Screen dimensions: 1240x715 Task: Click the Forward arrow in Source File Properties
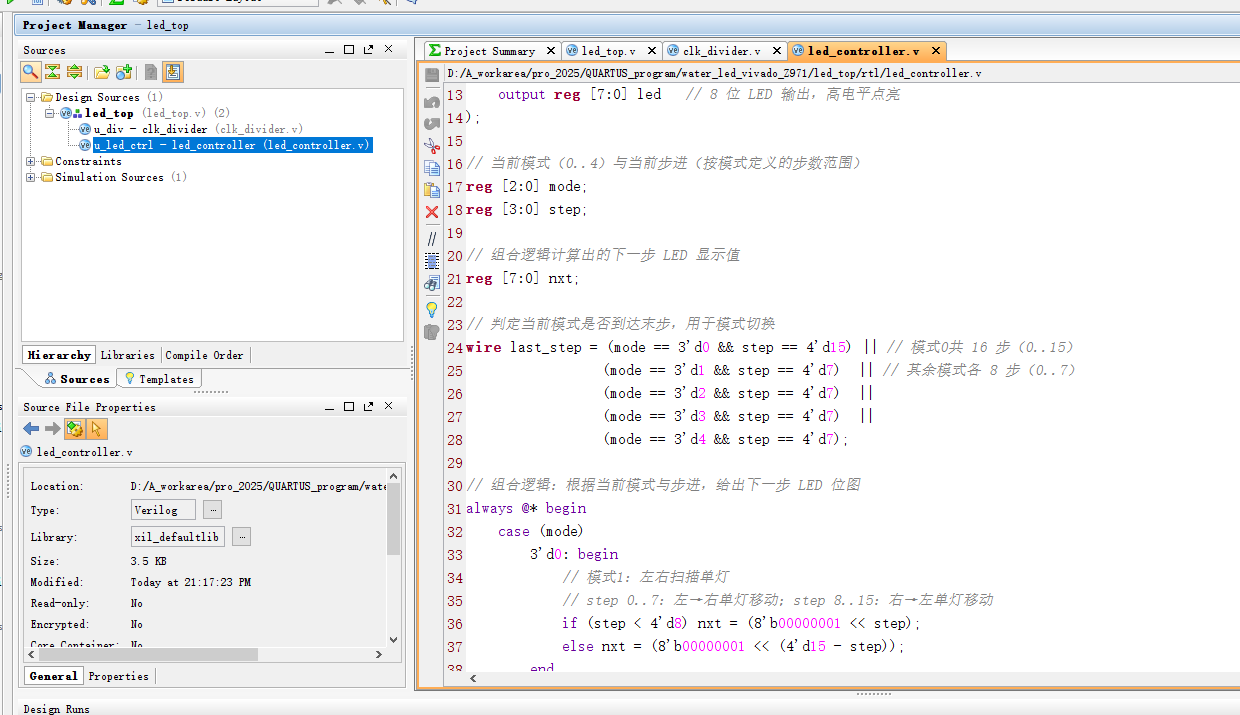52,429
